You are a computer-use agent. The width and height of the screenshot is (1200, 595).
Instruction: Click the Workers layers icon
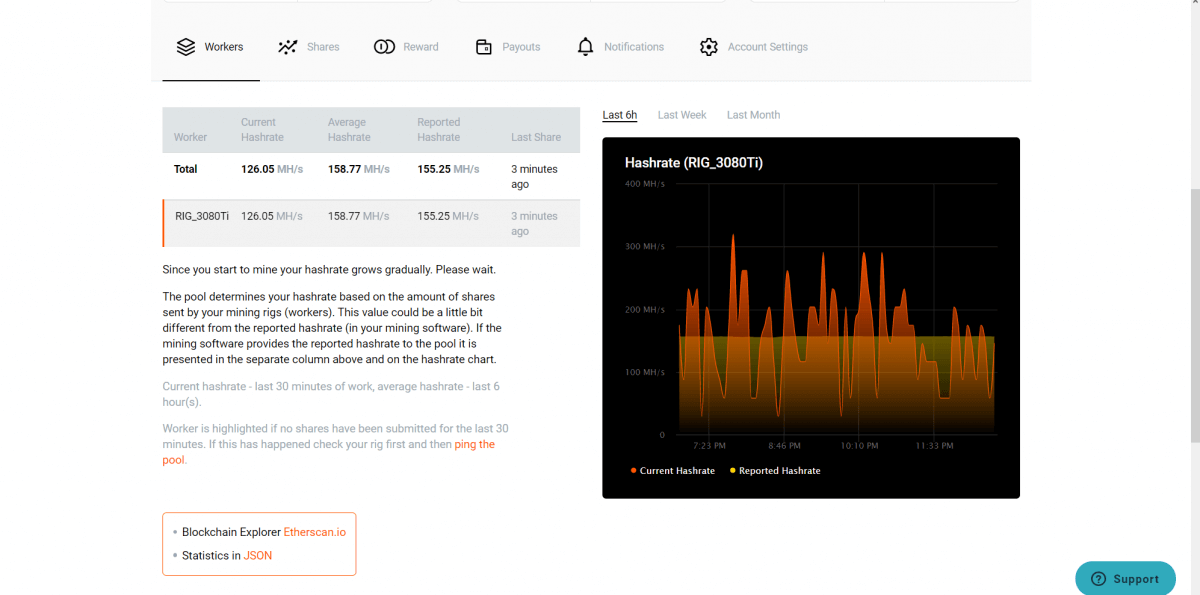click(x=185, y=47)
